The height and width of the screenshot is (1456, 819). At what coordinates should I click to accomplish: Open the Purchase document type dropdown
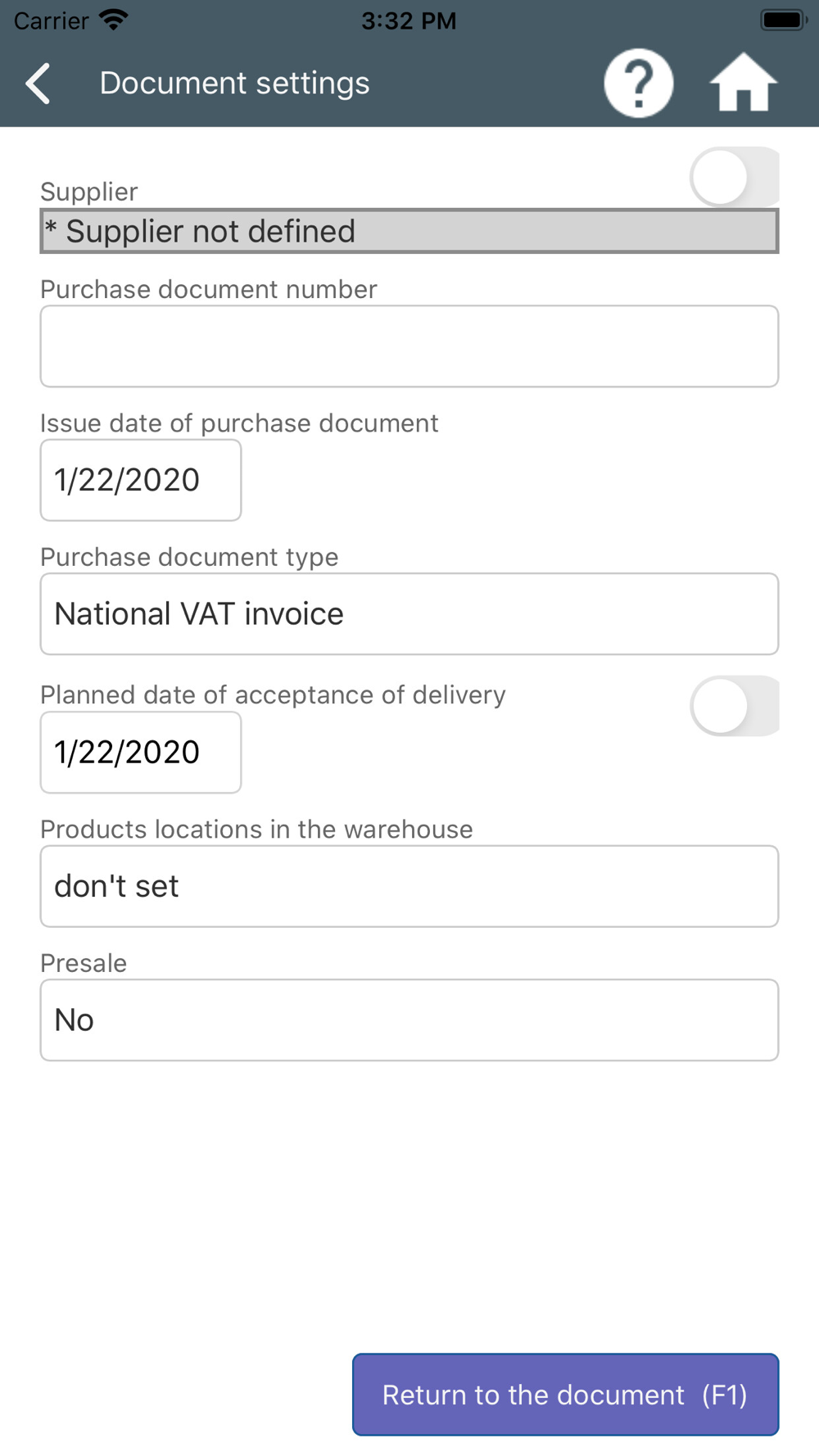click(x=409, y=614)
